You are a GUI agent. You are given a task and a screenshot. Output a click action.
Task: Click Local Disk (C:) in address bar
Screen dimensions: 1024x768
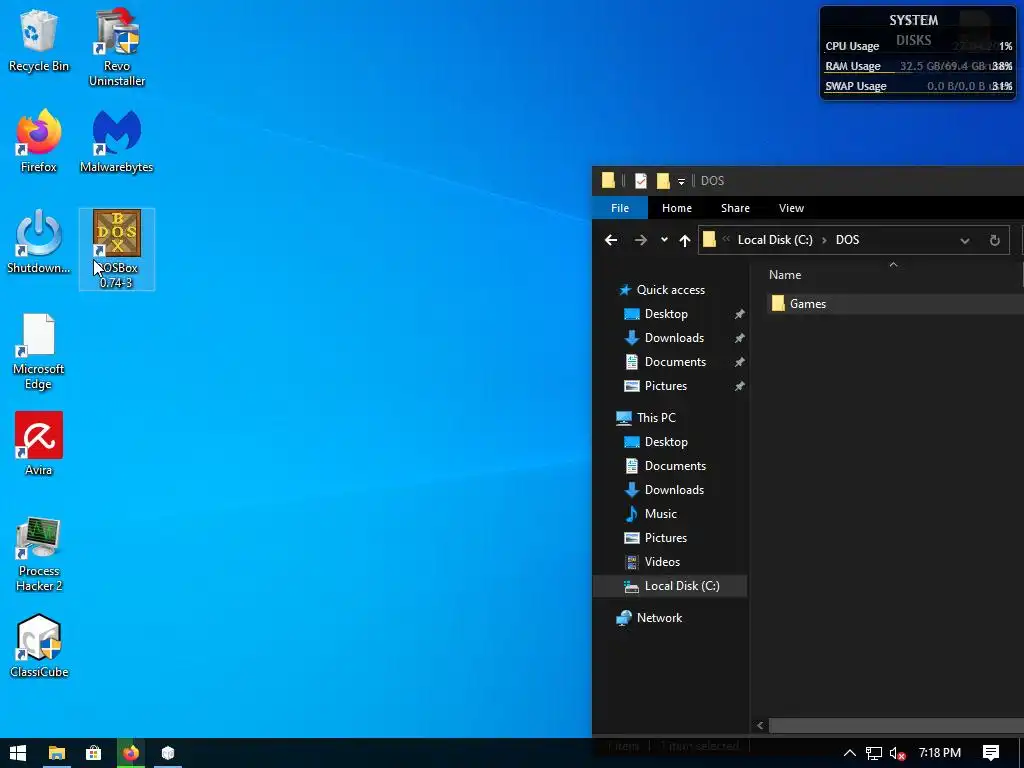tap(775, 240)
